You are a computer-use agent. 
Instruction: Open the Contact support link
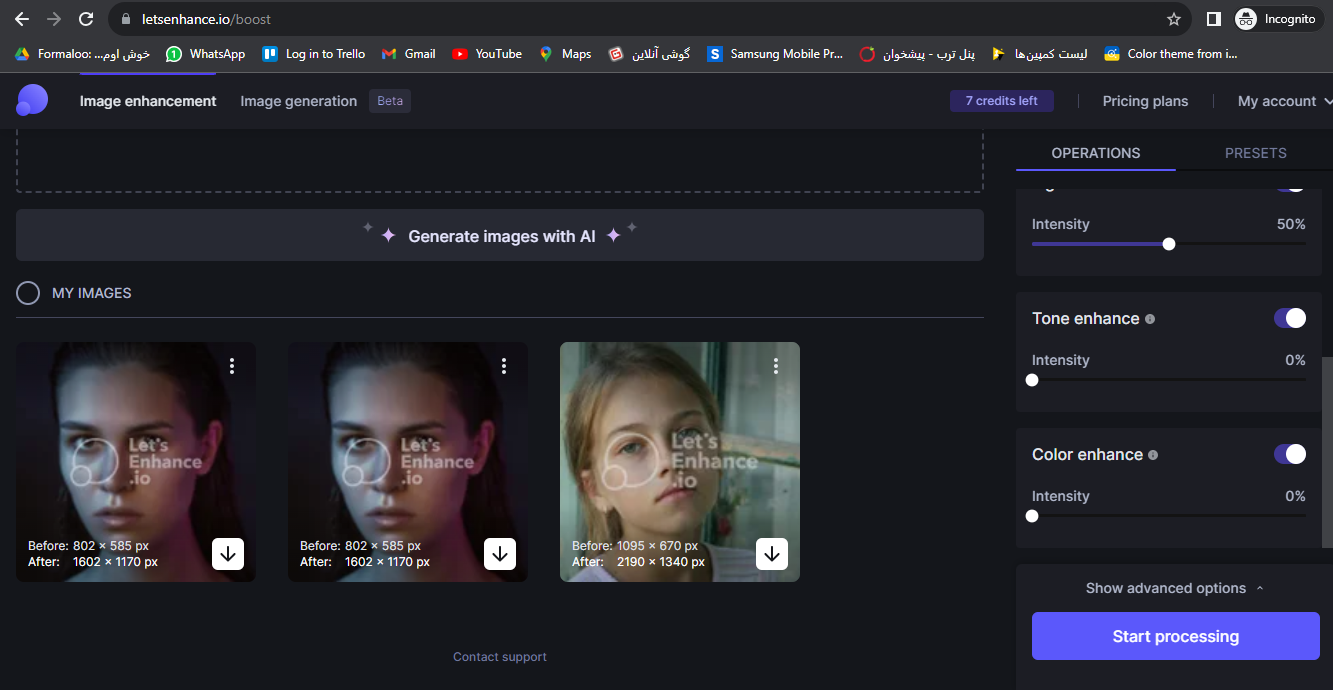coord(500,657)
